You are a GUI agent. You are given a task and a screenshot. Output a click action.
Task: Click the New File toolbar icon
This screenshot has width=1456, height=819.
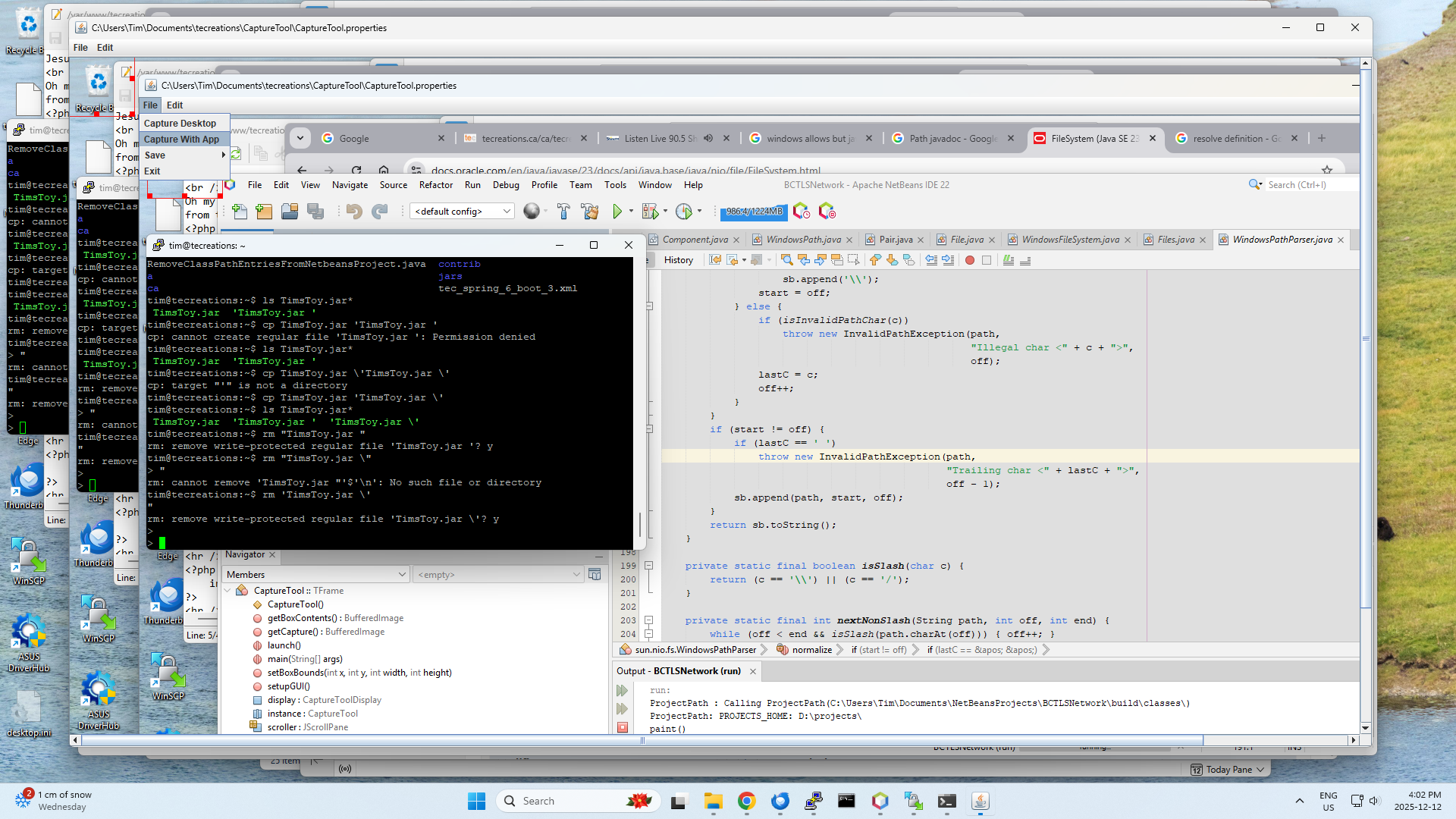tap(239, 212)
